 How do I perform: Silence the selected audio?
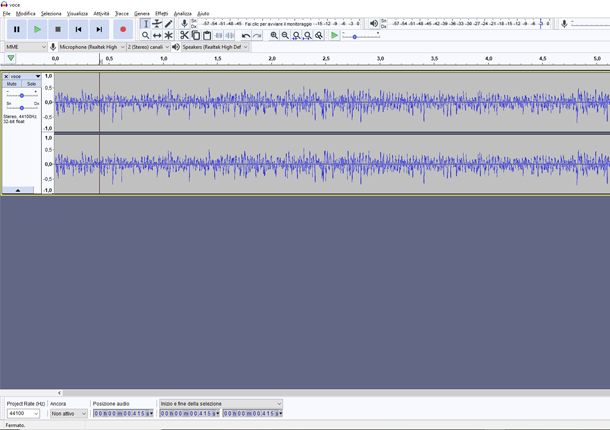point(230,35)
